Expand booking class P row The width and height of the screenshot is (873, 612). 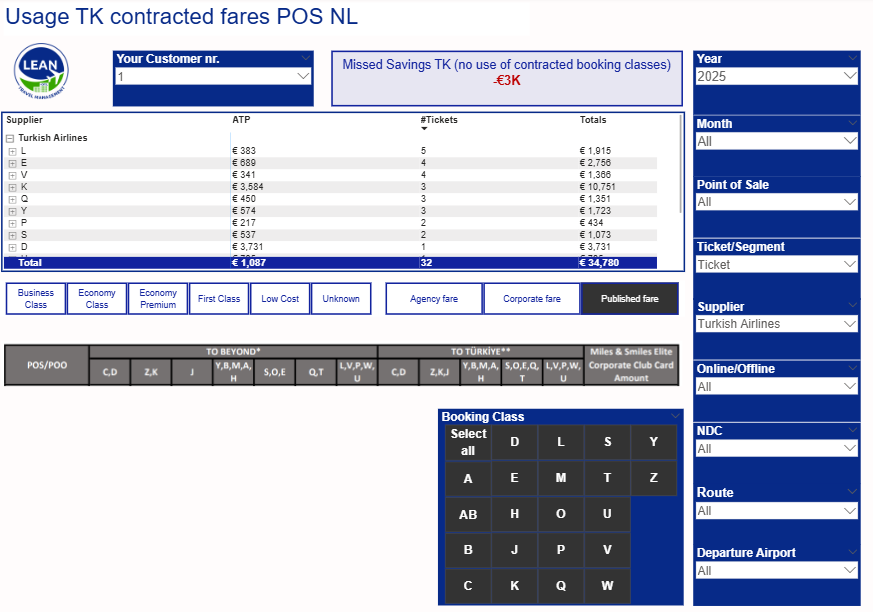(x=12, y=223)
